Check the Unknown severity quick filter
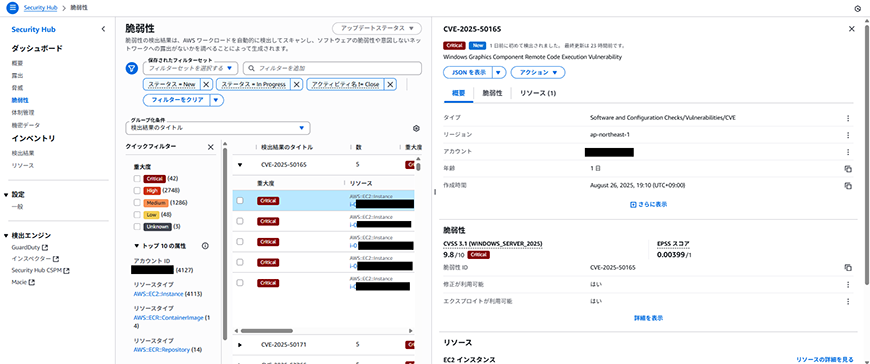 pos(137,226)
